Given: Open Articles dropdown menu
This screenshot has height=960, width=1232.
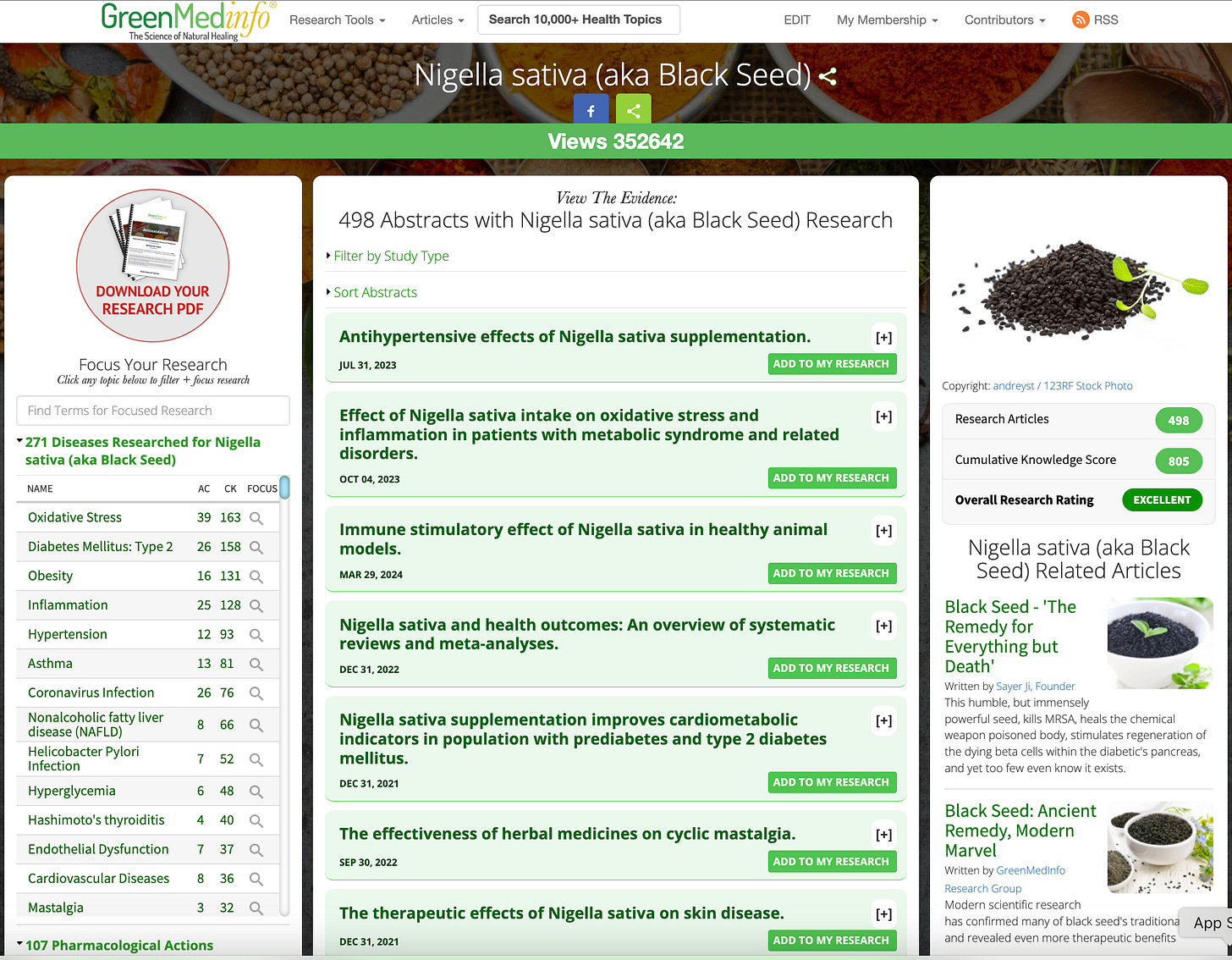Looking at the screenshot, I should coord(437,19).
